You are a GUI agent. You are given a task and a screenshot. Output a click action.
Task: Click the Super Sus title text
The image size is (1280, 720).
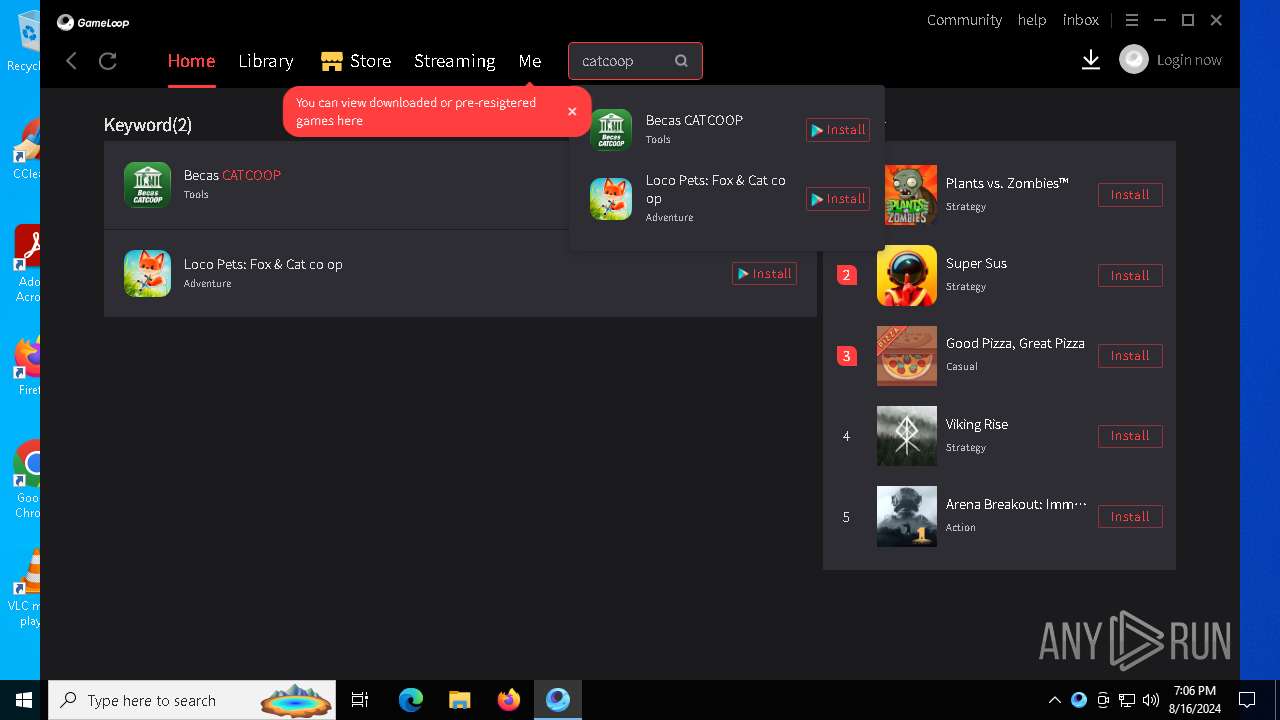pyautogui.click(x=976, y=264)
